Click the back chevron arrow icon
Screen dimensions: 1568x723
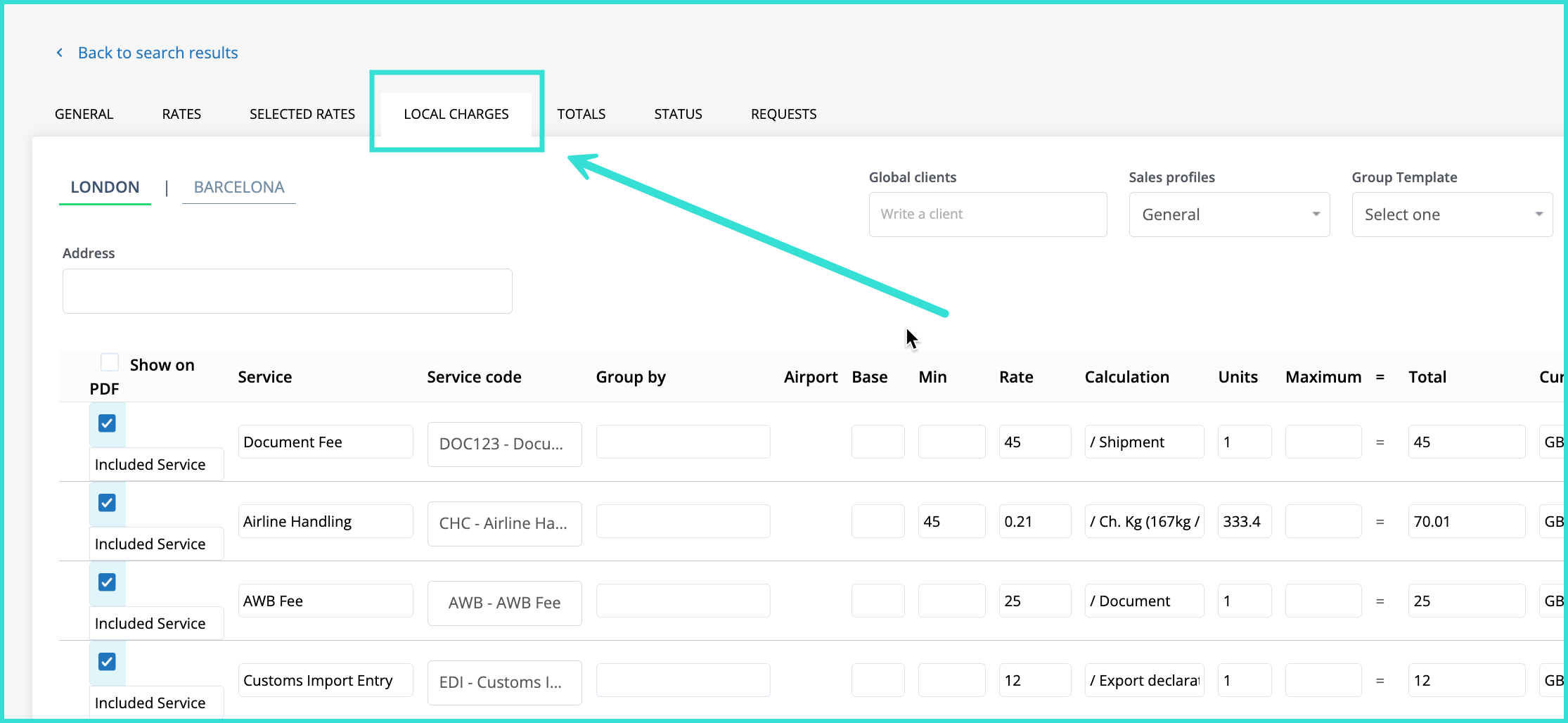tap(60, 53)
